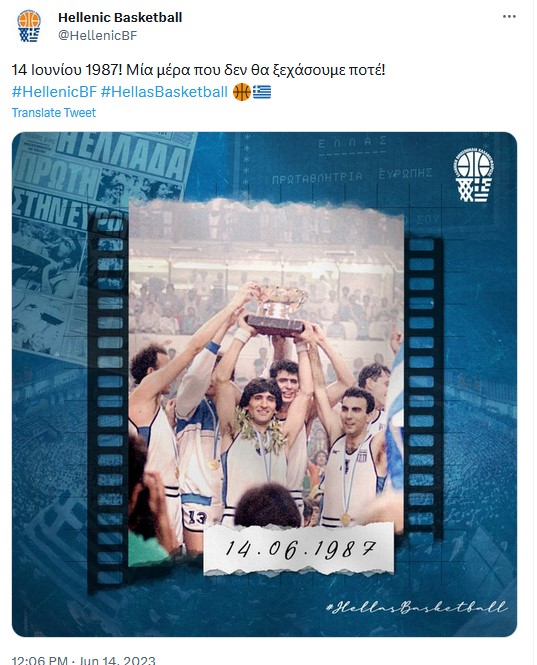Image resolution: width=537 pixels, height=665 pixels.
Task: Click the Greek flag emoji
Action: click(262, 92)
